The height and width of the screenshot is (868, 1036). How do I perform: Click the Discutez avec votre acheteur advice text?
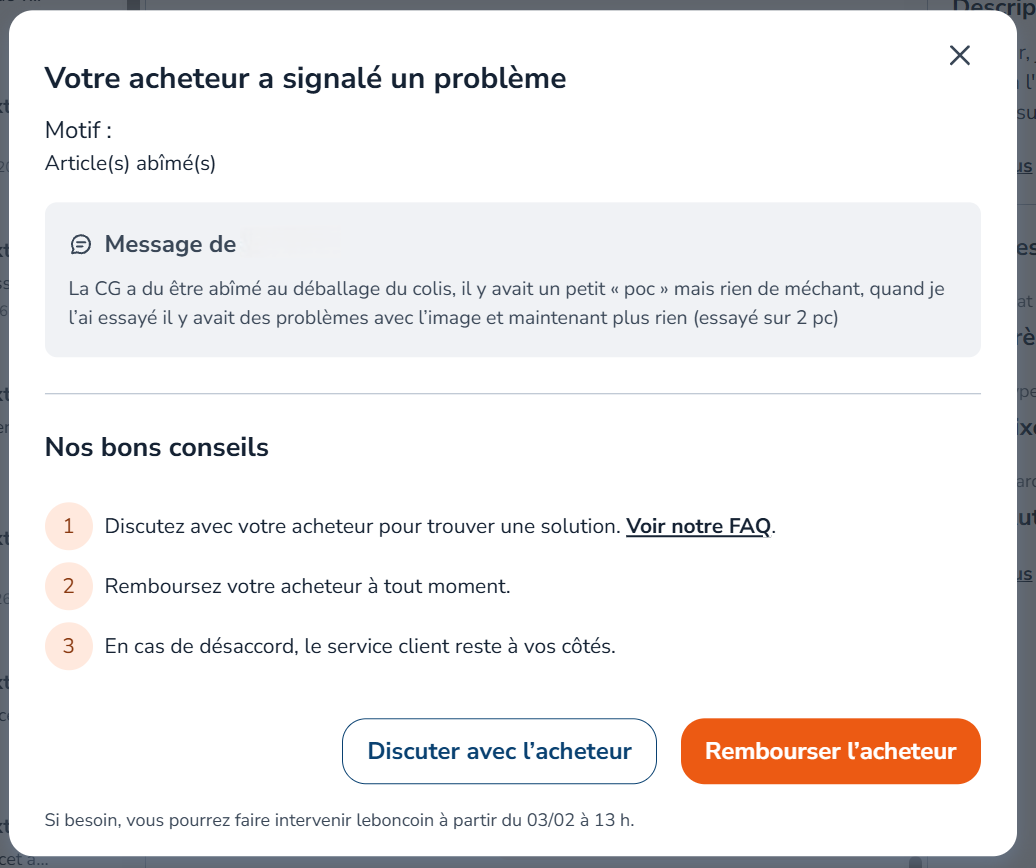[362, 526]
